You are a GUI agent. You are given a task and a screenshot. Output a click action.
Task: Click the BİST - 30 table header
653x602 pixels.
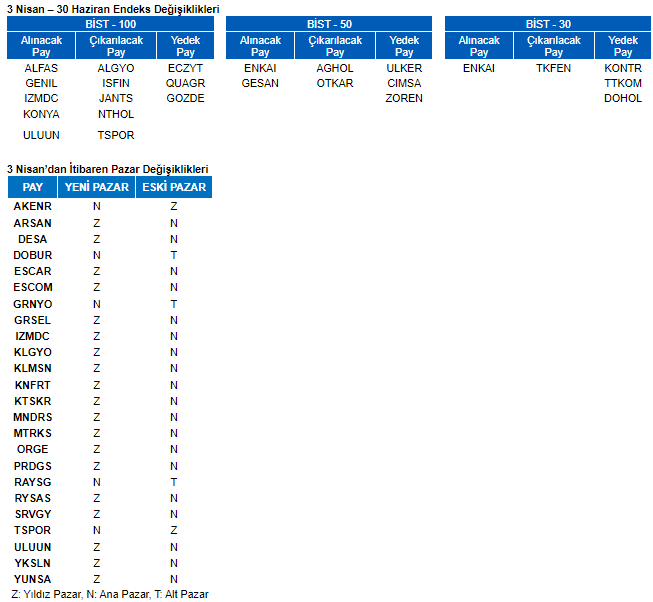(547, 23)
